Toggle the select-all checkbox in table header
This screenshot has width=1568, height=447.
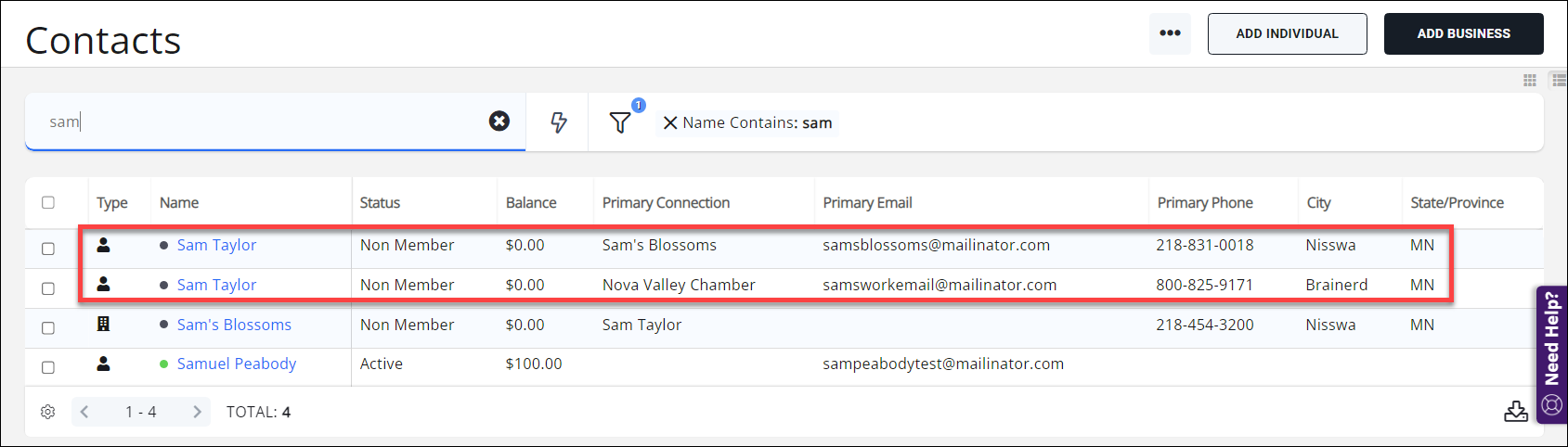click(x=48, y=202)
